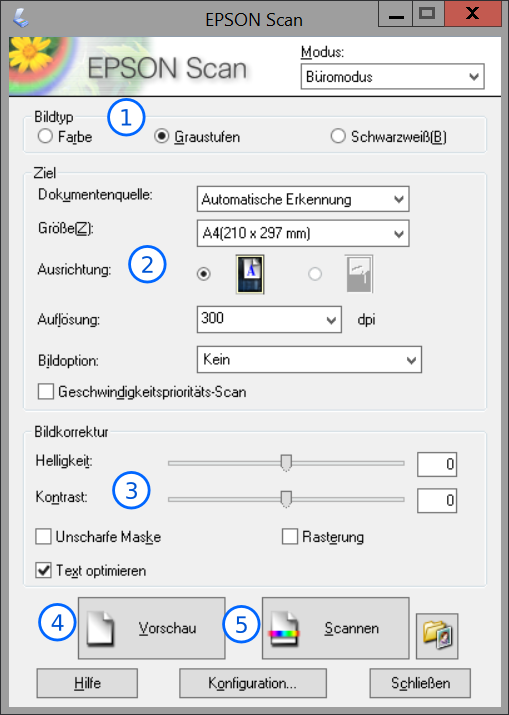The width and height of the screenshot is (509, 715).
Task: Open the Auflösung dropdown set to 300
Action: 269,319
